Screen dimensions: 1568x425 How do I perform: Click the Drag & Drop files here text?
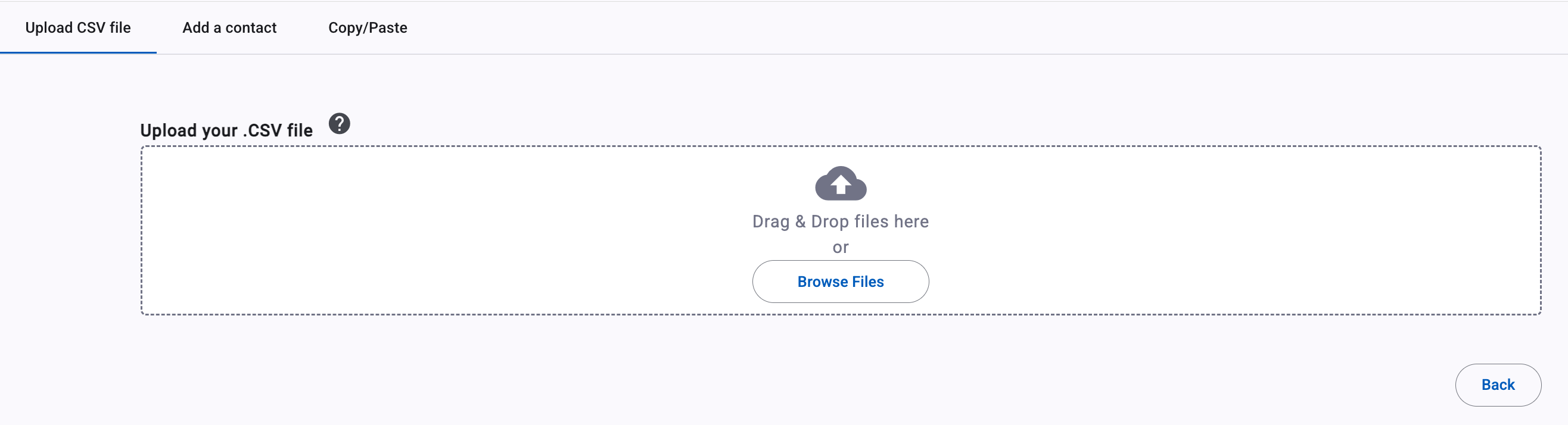tap(841, 221)
